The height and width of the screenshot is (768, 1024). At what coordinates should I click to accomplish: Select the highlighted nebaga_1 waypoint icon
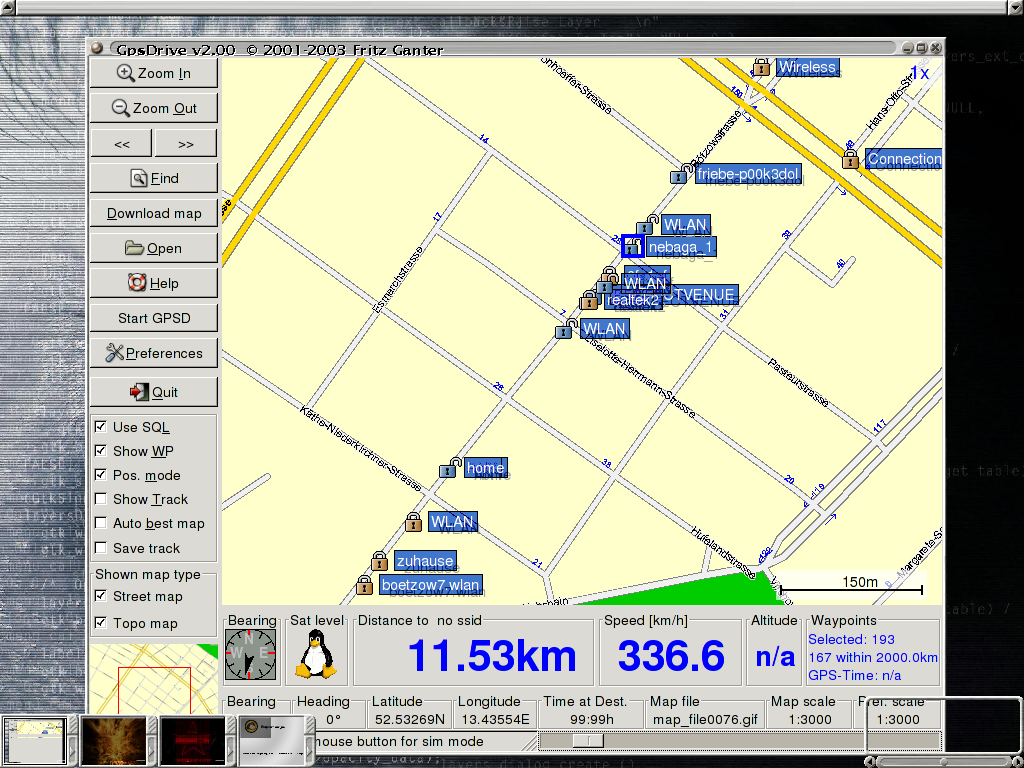632,246
